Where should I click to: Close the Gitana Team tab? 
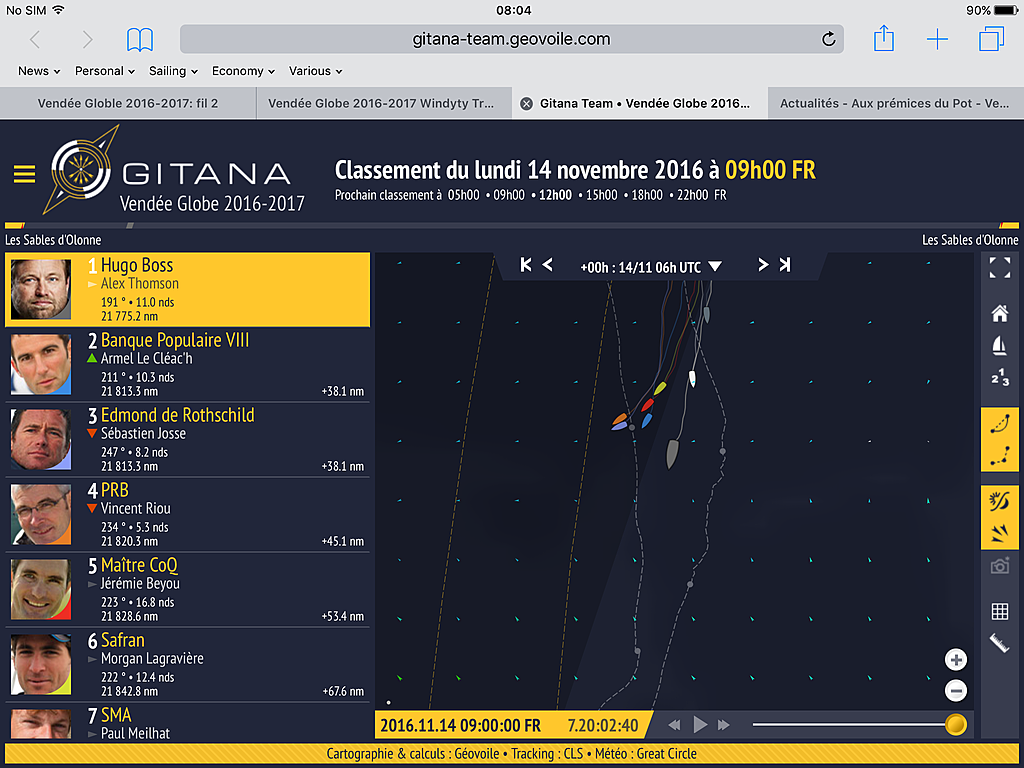pyautogui.click(x=526, y=104)
